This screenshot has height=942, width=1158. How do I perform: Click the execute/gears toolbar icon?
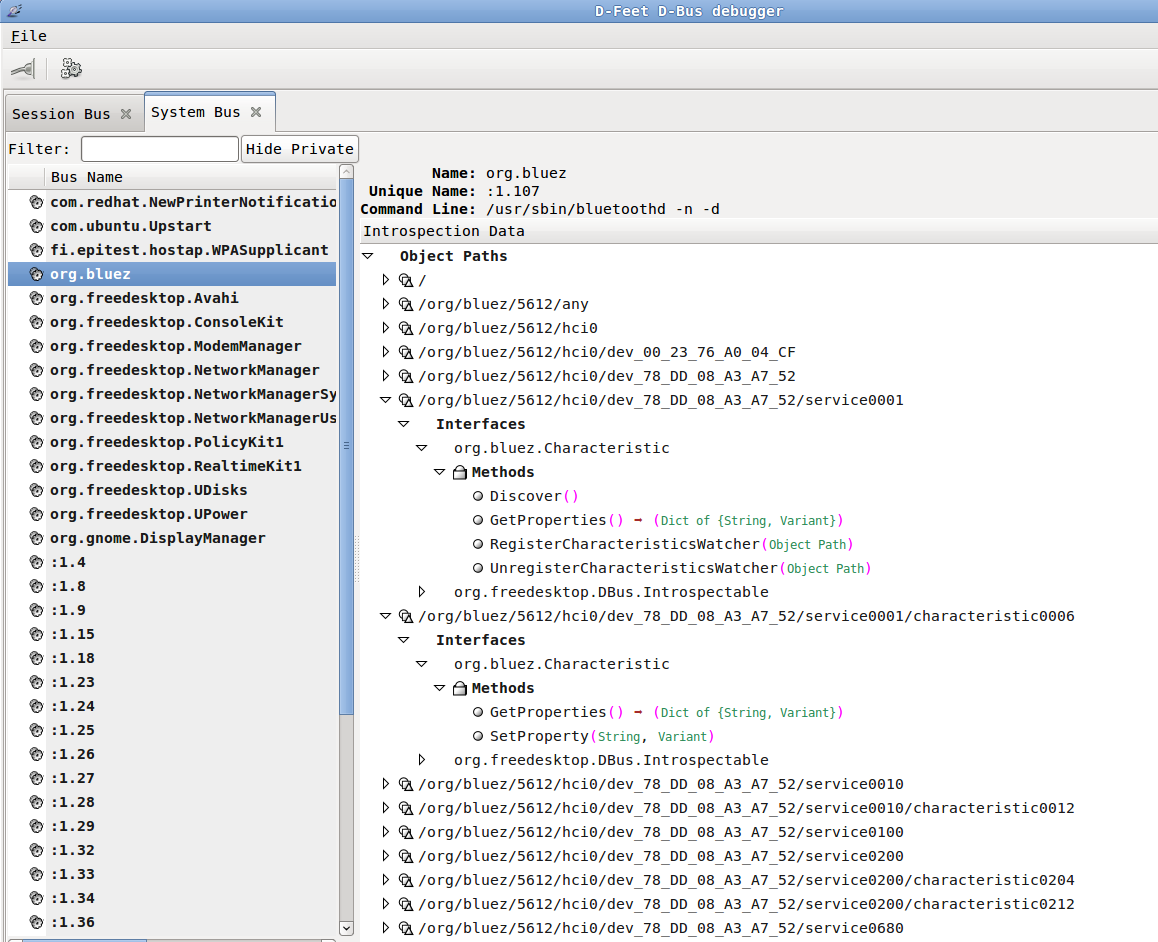[x=71, y=69]
